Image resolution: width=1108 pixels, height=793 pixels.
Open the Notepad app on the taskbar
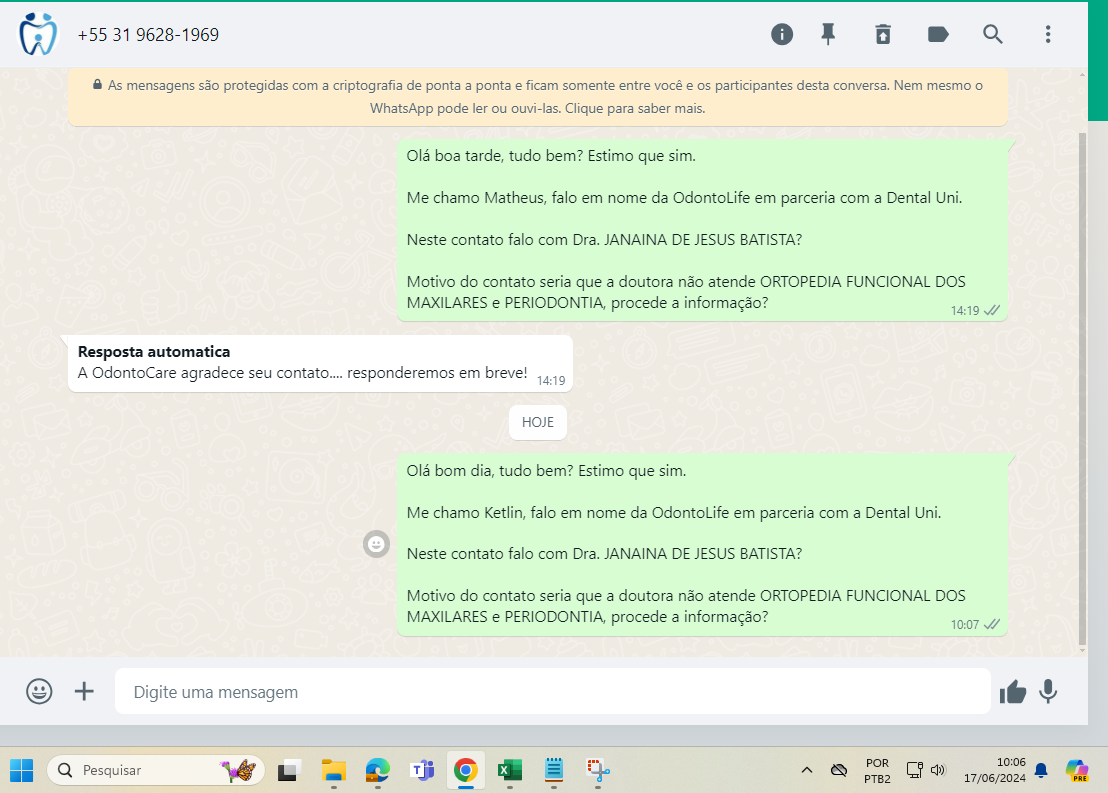[554, 770]
